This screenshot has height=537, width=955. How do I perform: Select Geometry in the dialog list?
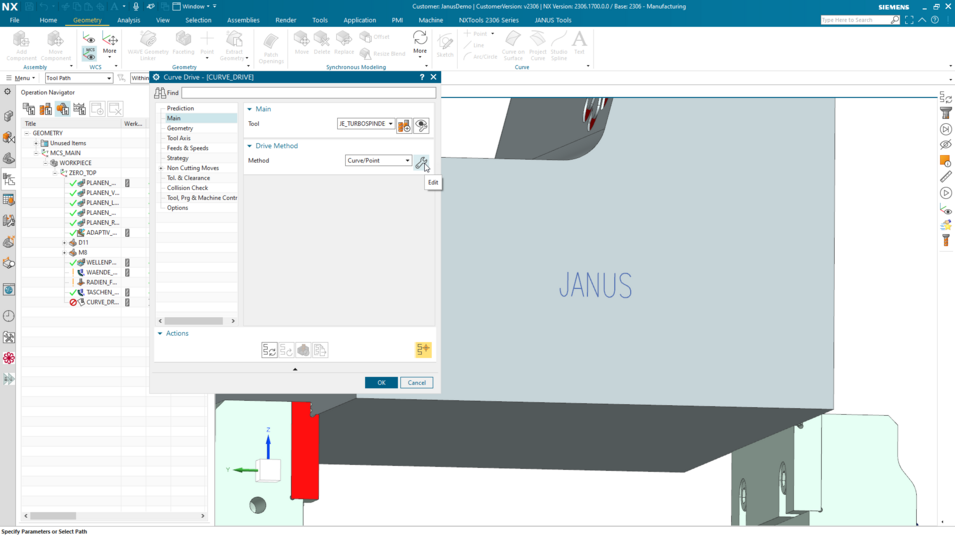tap(180, 128)
